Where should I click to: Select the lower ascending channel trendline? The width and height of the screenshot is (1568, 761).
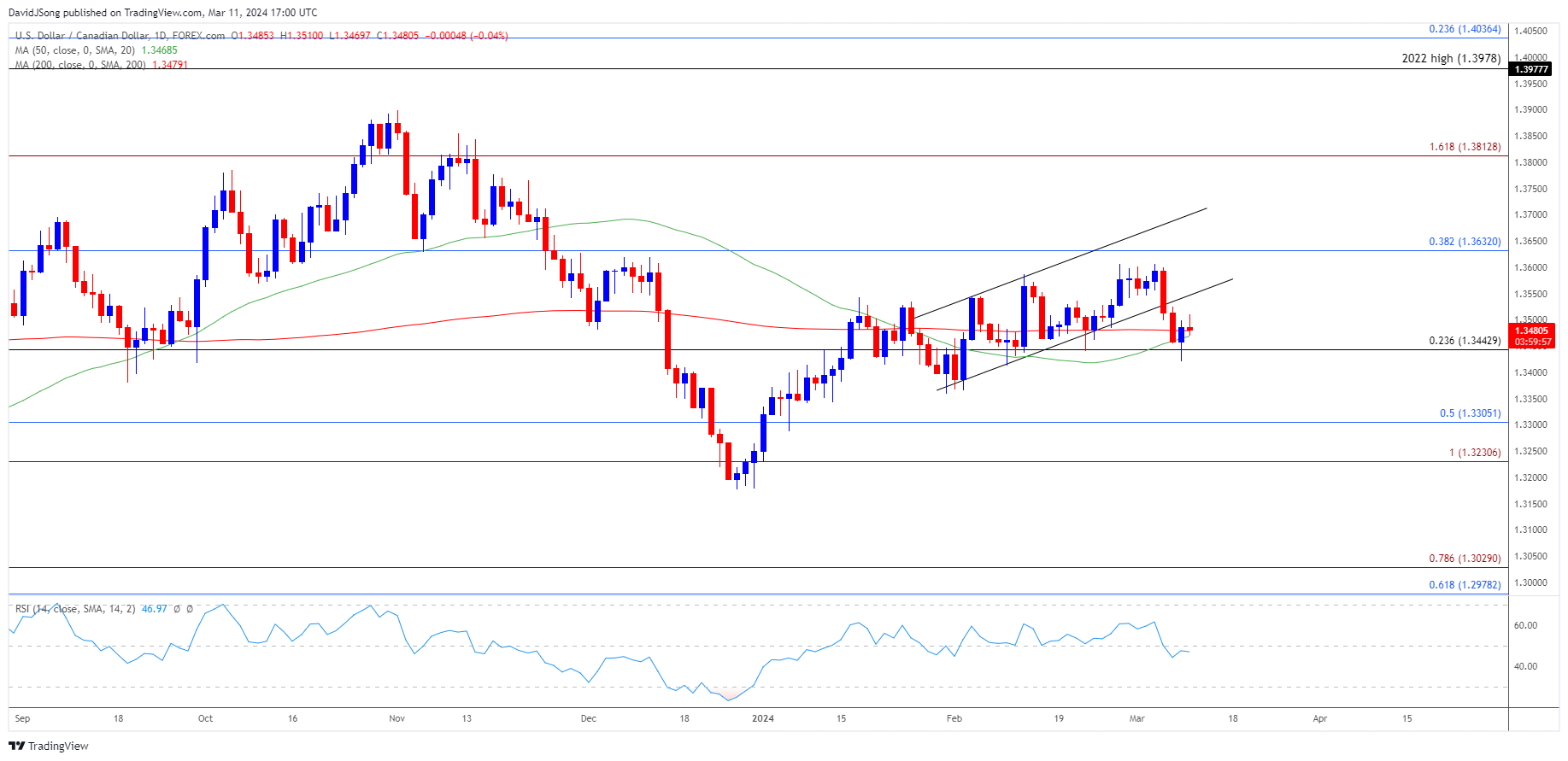(1085, 335)
